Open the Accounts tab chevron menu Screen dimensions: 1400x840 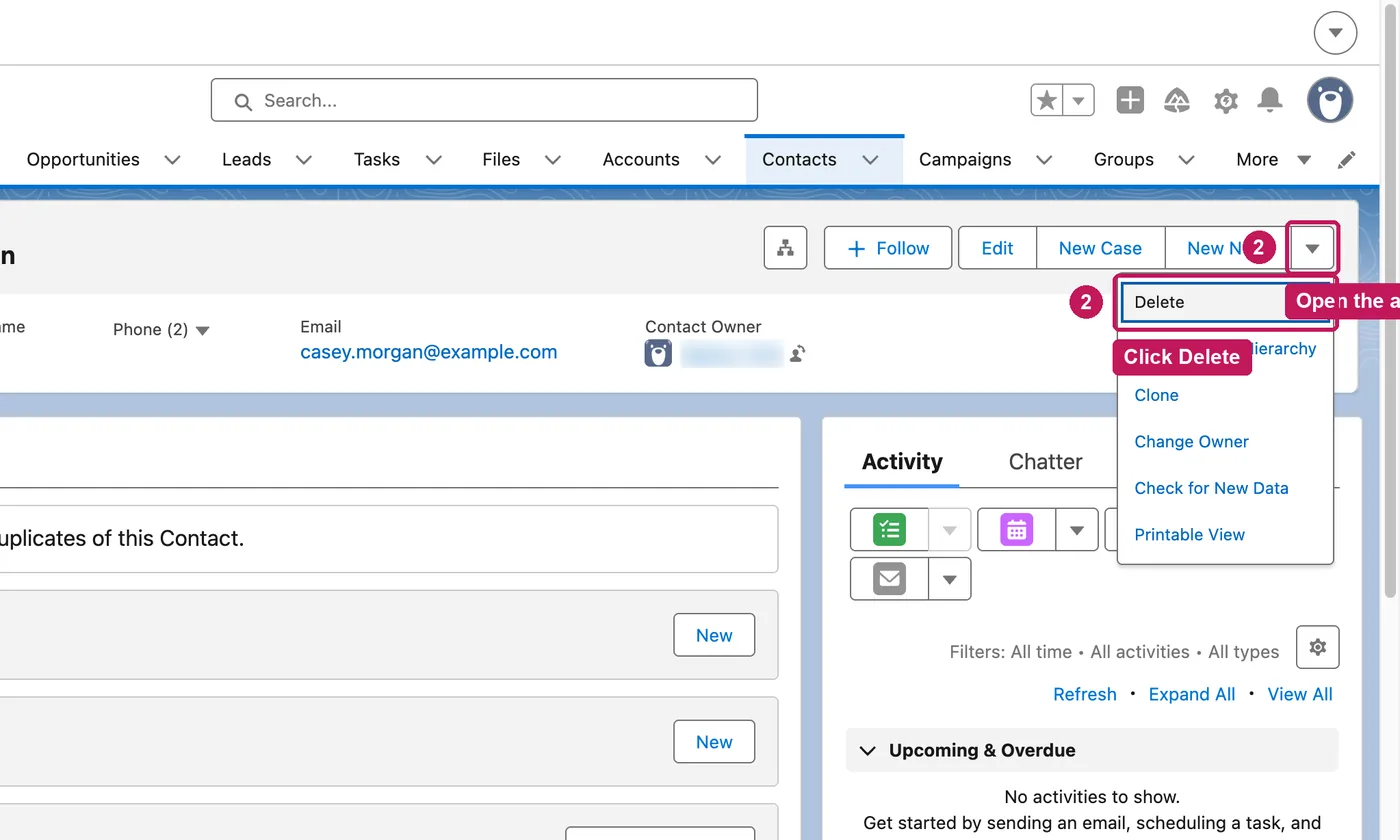pos(713,160)
